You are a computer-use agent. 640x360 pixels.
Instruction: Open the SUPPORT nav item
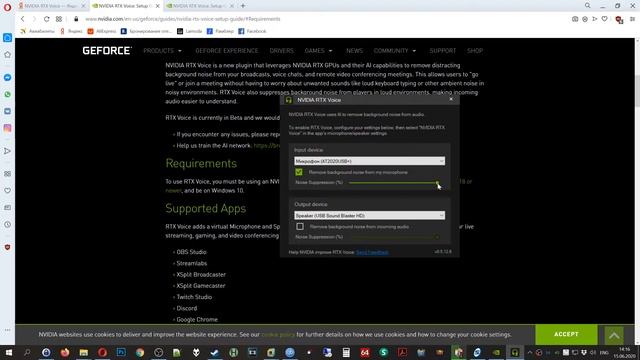point(442,51)
